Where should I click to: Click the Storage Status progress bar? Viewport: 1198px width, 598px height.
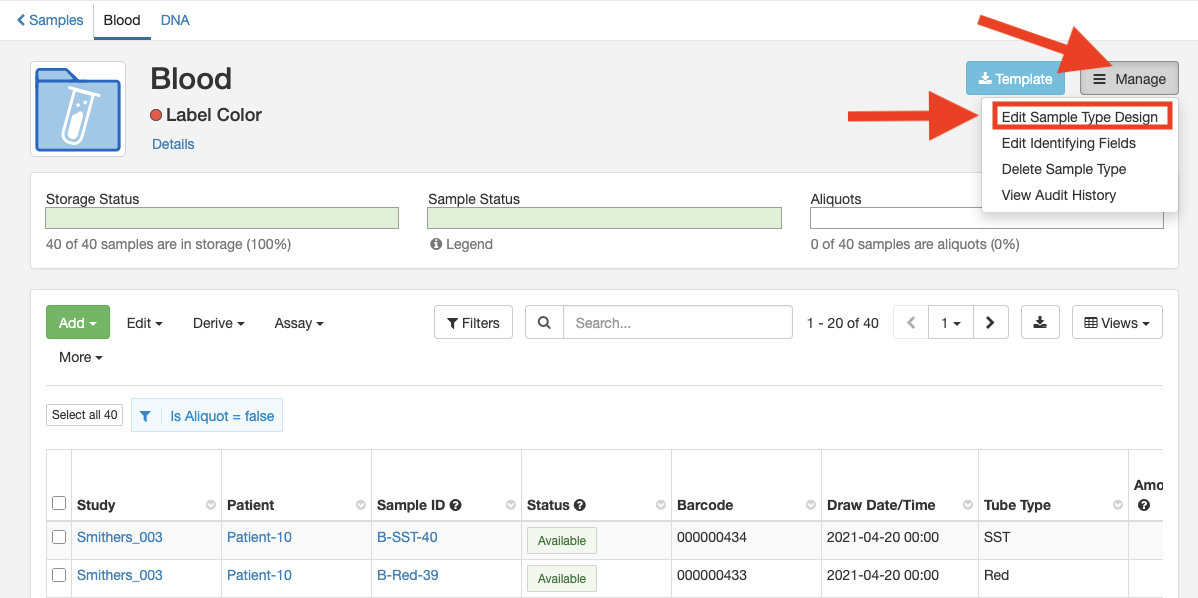point(222,218)
